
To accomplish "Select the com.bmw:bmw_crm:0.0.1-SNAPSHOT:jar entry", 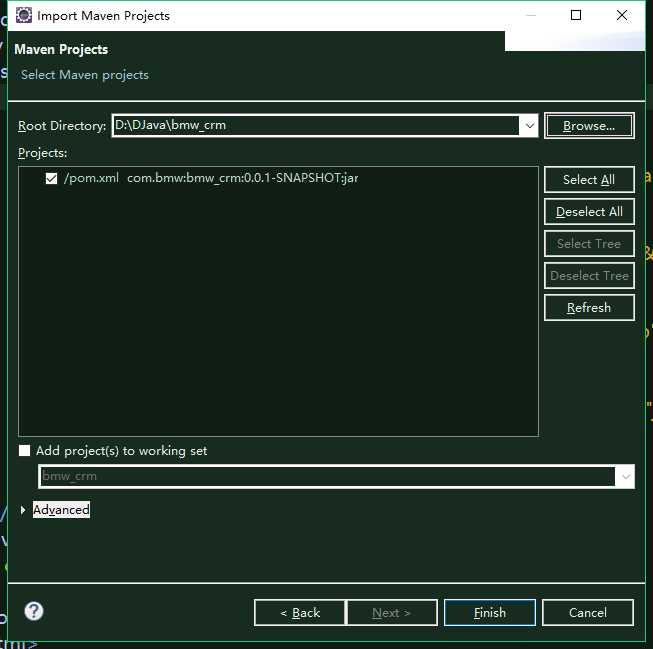I will (x=242, y=178).
